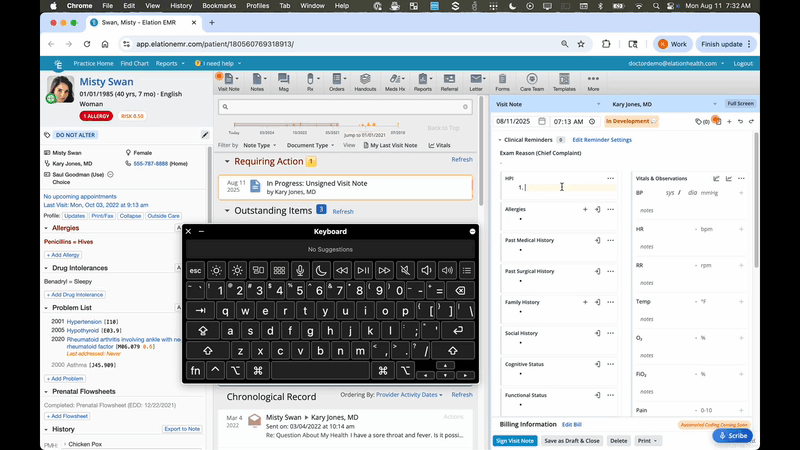This screenshot has height=450, width=800.
Task: Click the Full Screen button
Action: tap(740, 104)
